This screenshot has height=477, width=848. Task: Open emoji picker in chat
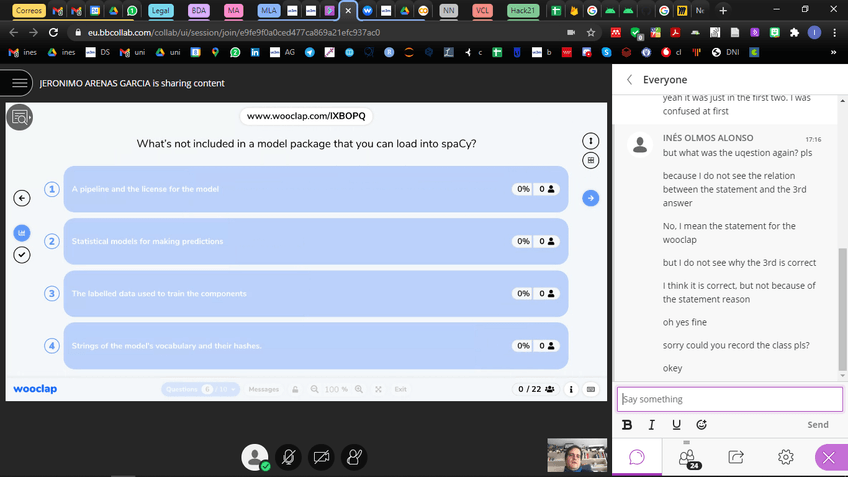coord(701,425)
